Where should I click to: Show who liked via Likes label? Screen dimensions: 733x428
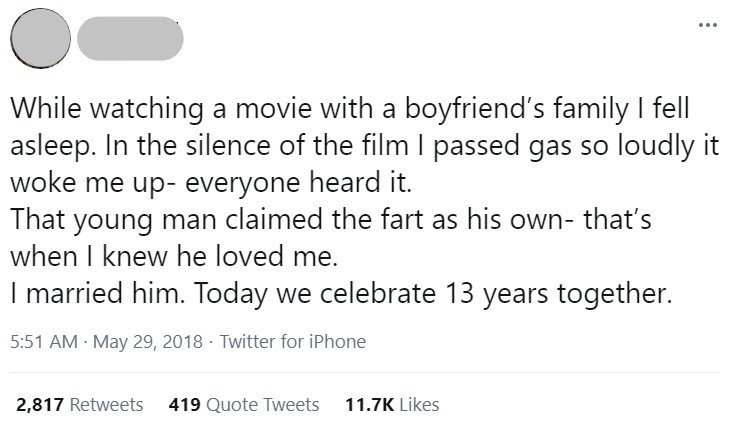[x=419, y=405]
